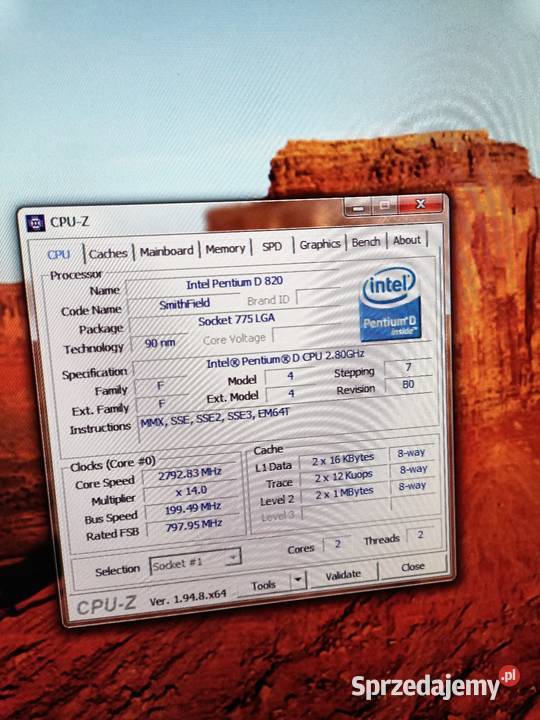Go to the Graphics tab
540x720 pixels.
point(320,244)
